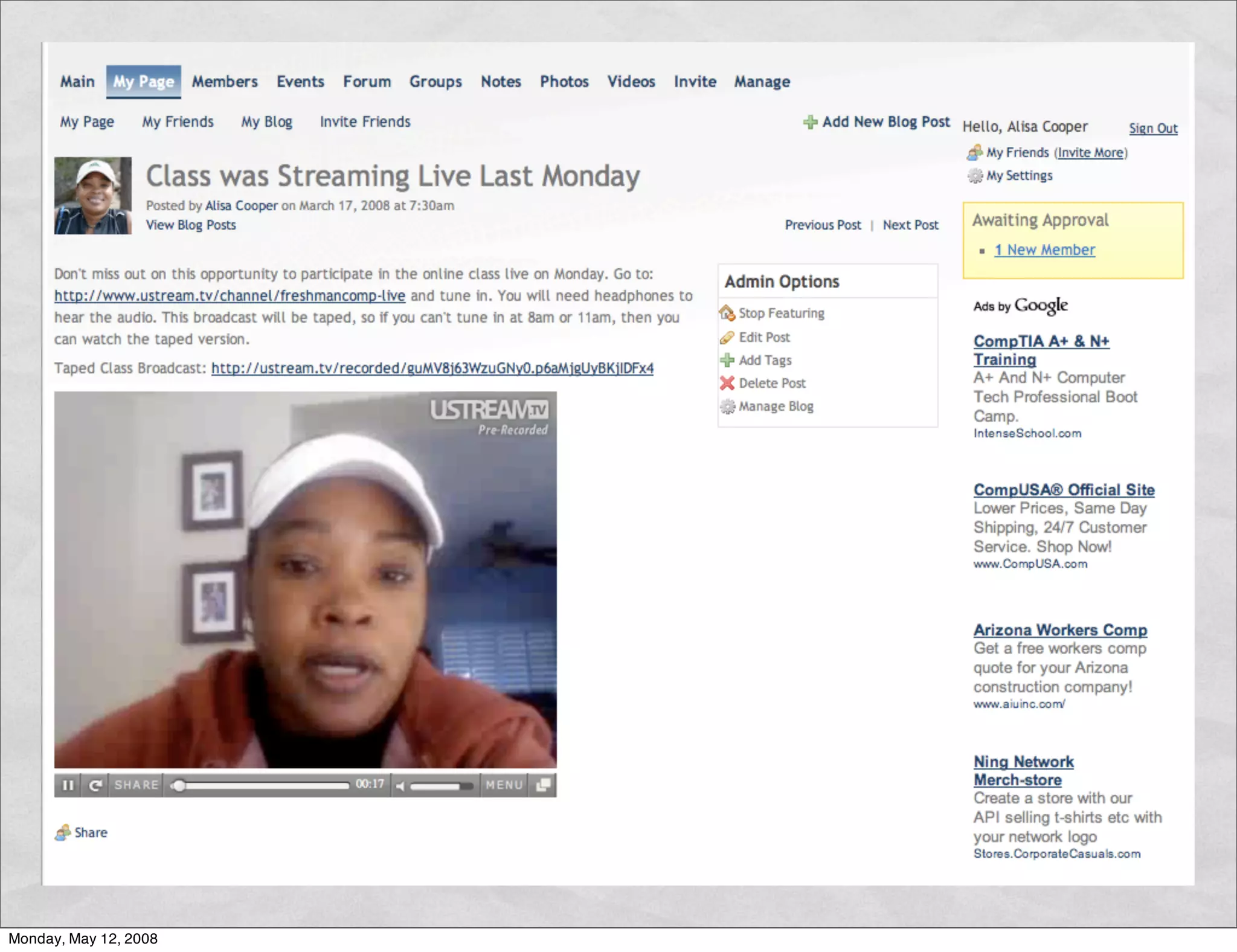Image resolution: width=1237 pixels, height=952 pixels.
Task: Pause the Ustream video playback
Action: (x=68, y=785)
